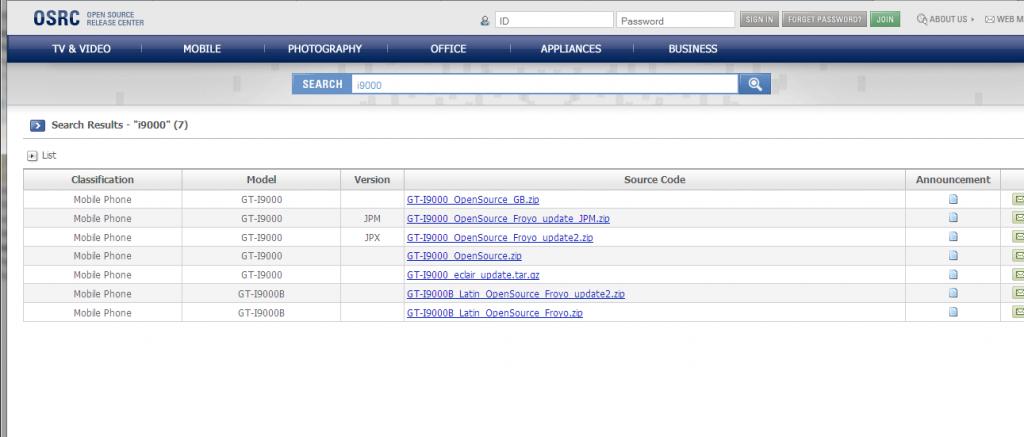Click the OSRC Open Source Release Center logo

89,18
